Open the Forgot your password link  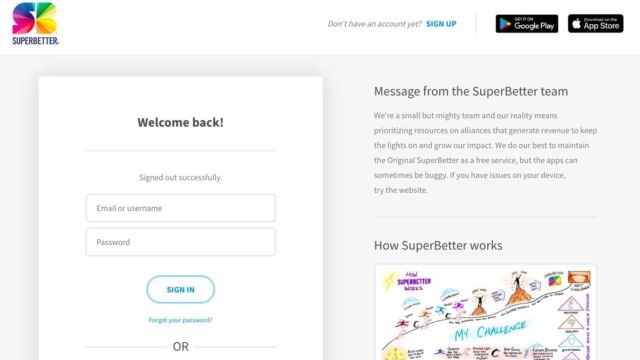(180, 320)
